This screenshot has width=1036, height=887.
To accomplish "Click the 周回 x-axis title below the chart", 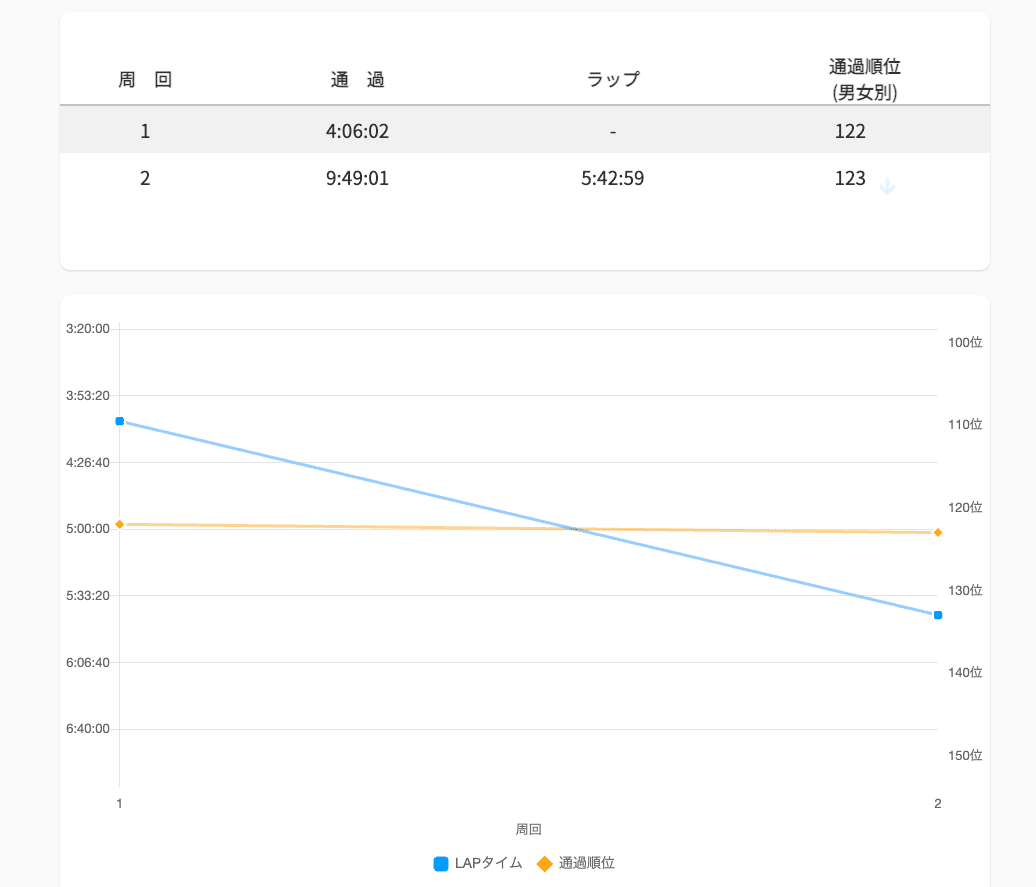I will pos(528,829).
